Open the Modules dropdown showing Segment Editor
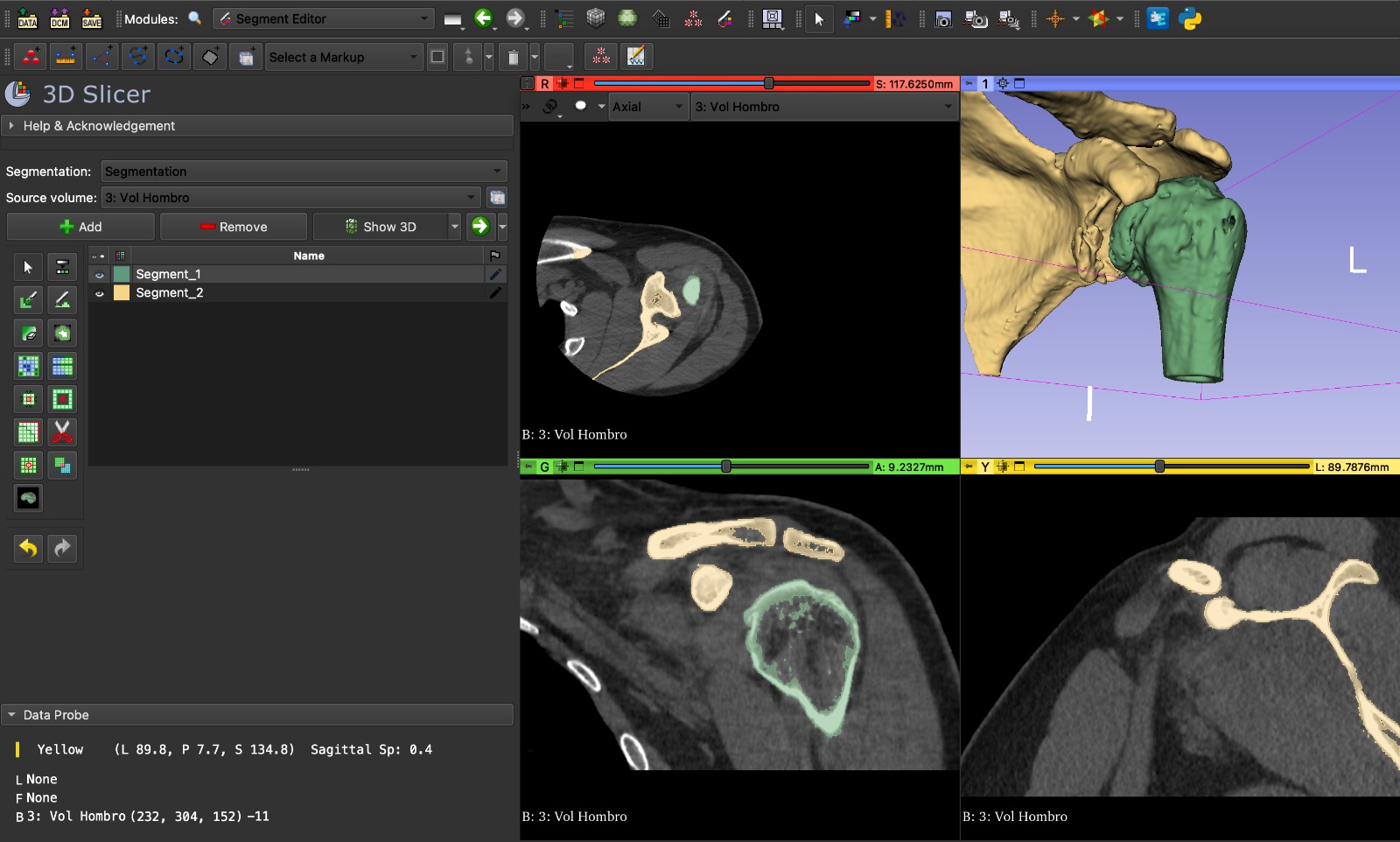Image resolution: width=1400 pixels, height=842 pixels. (324, 18)
